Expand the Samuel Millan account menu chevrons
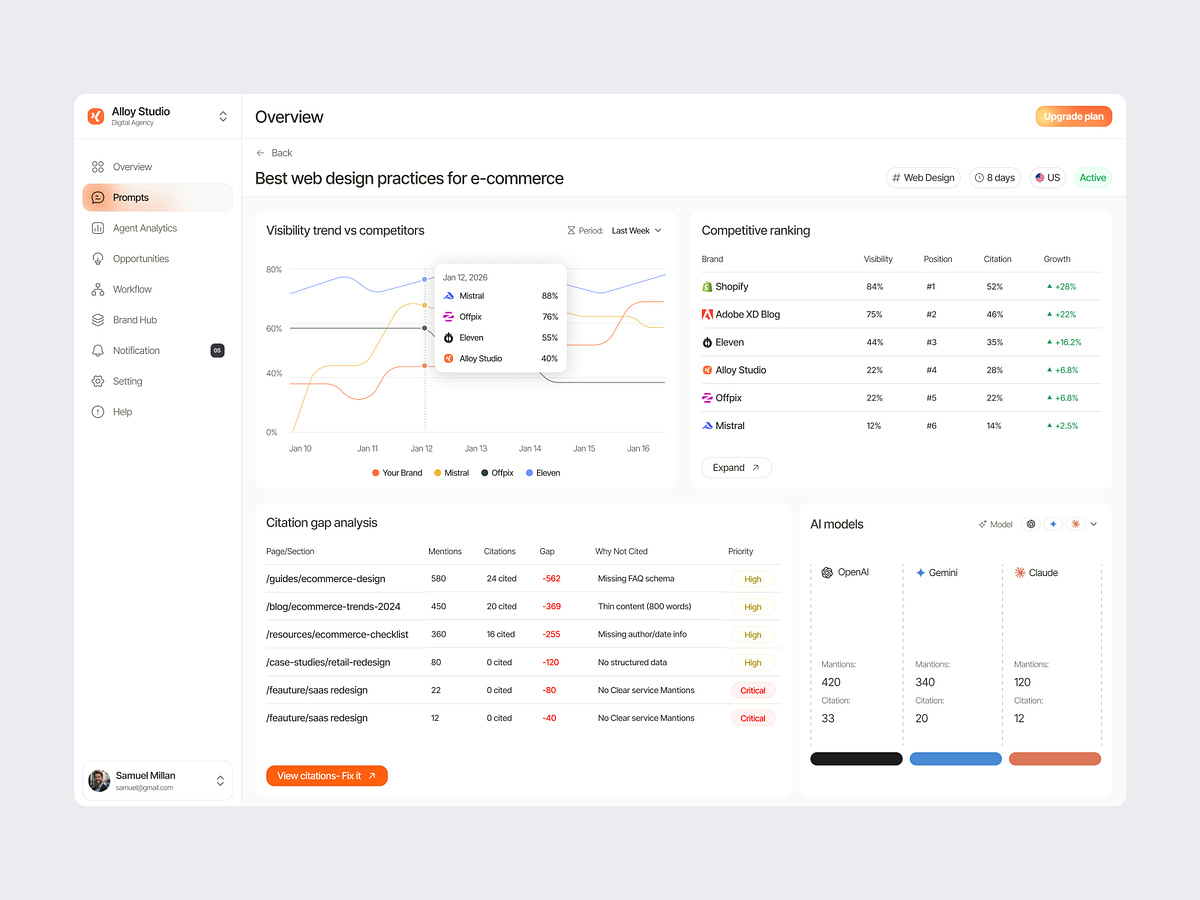The image size is (1200, 900). tap(220, 781)
